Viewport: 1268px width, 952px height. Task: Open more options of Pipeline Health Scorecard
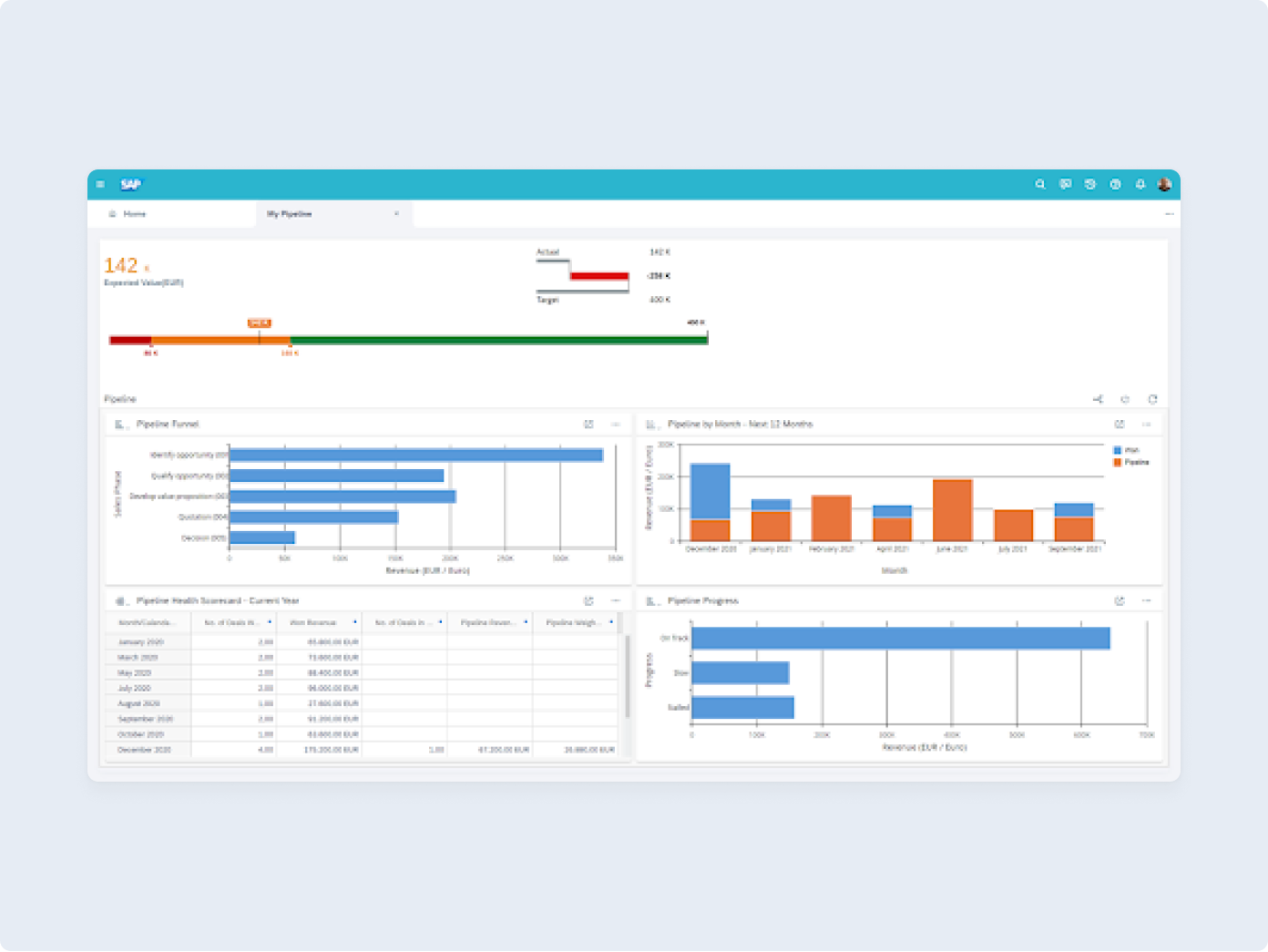click(616, 601)
